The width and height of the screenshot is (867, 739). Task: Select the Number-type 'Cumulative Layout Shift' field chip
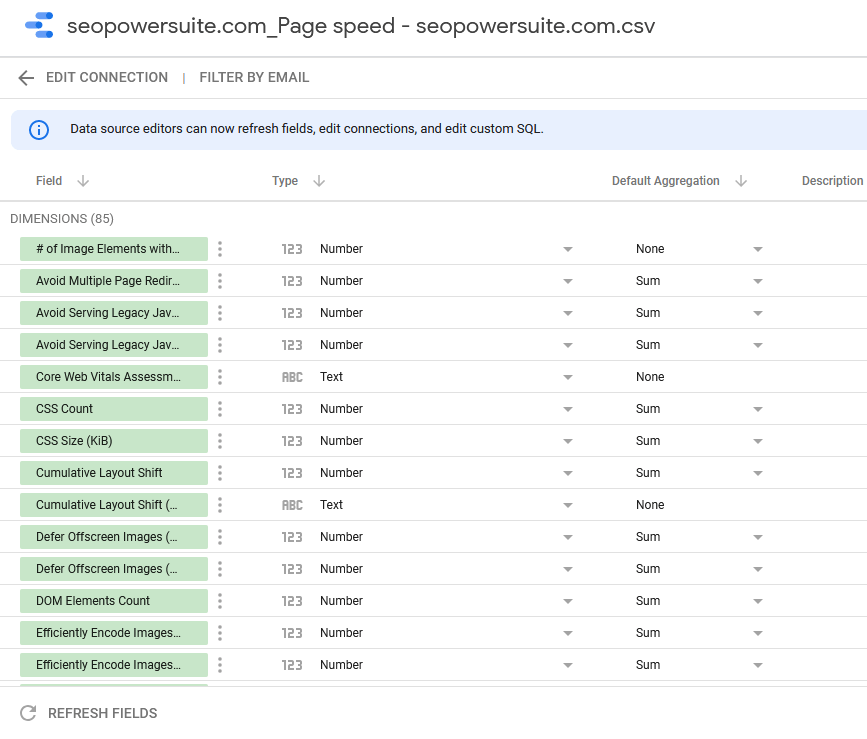pyautogui.click(x=114, y=473)
